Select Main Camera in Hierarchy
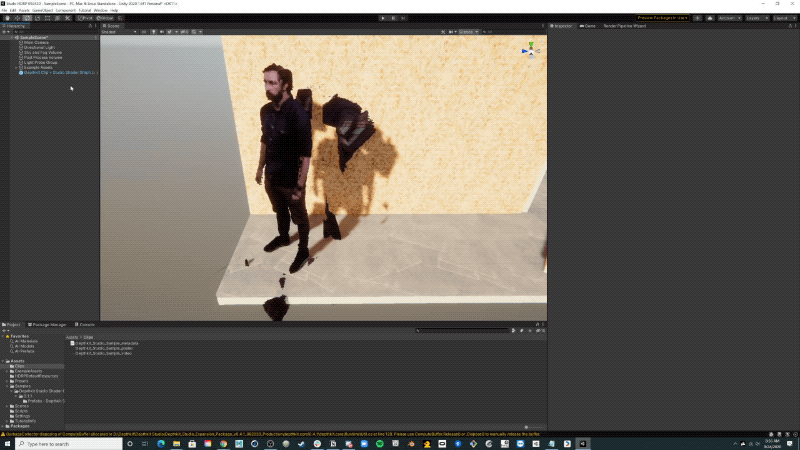 click(x=36, y=43)
